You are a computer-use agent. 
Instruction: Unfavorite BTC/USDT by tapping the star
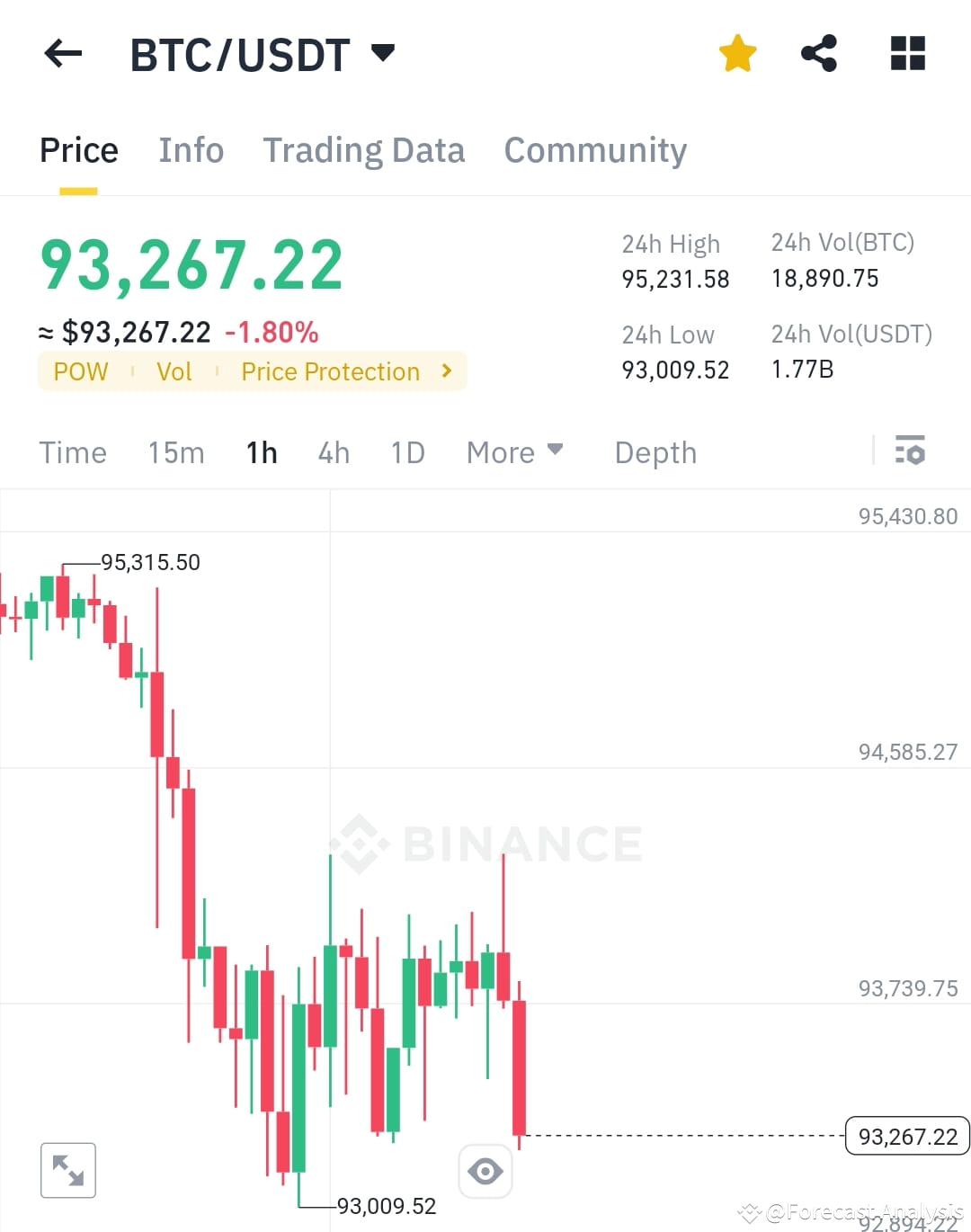[x=737, y=53]
